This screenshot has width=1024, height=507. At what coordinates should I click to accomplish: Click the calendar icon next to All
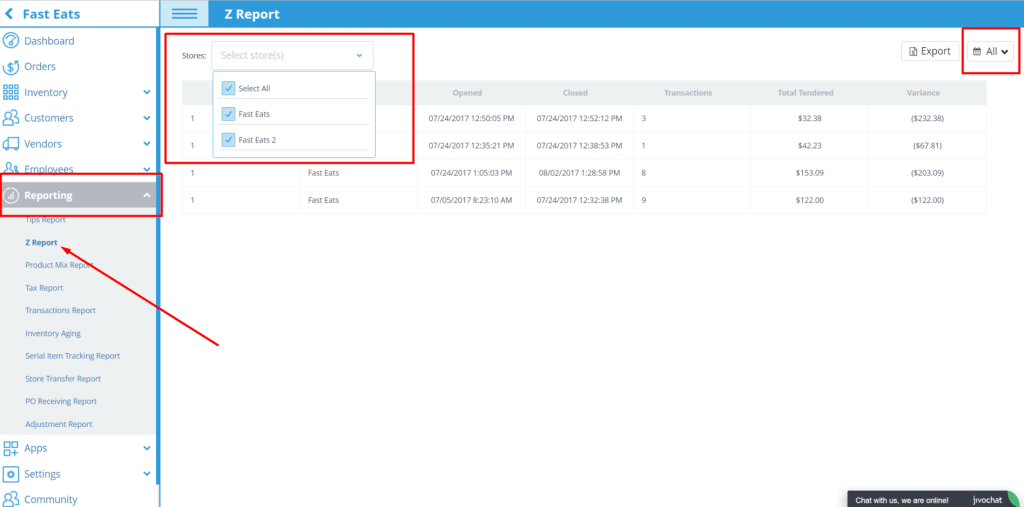[977, 52]
